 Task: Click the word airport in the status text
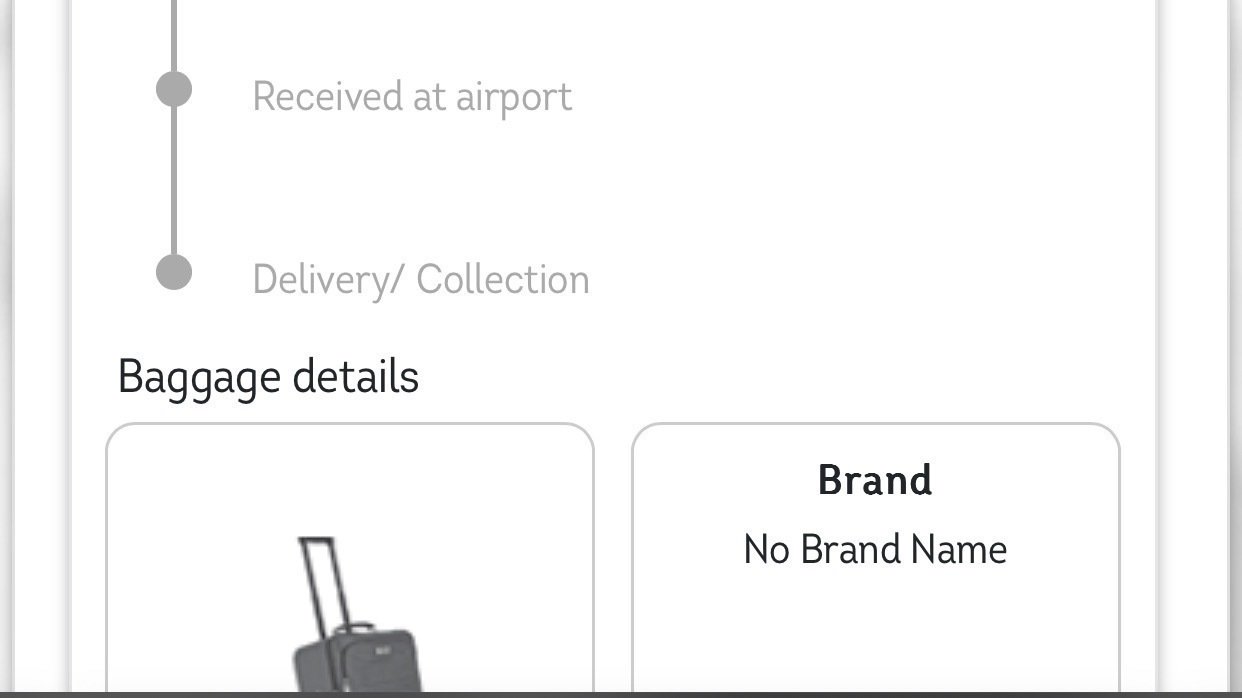514,97
